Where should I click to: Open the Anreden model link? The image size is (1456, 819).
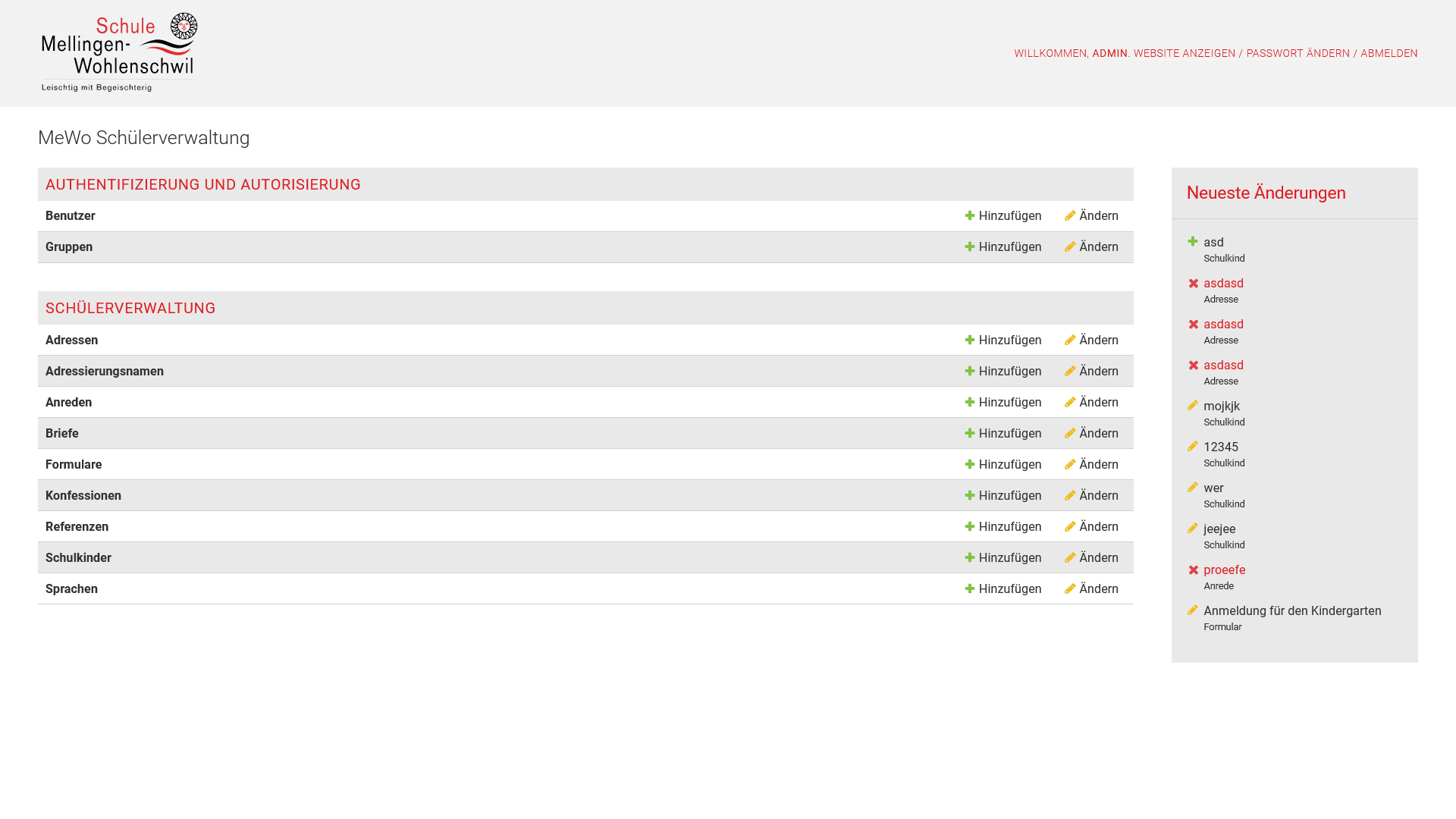(x=68, y=403)
